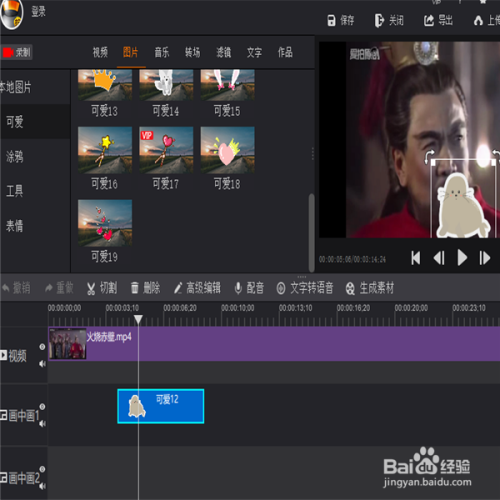Mute the 视频 track audio
The image size is (500, 500).
click(x=42, y=364)
